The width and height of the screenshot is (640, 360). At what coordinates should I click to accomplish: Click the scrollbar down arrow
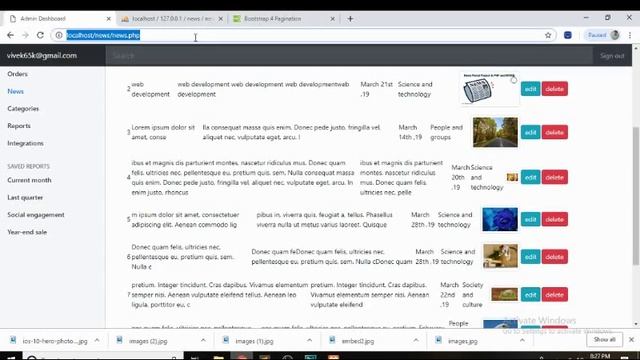(636, 324)
